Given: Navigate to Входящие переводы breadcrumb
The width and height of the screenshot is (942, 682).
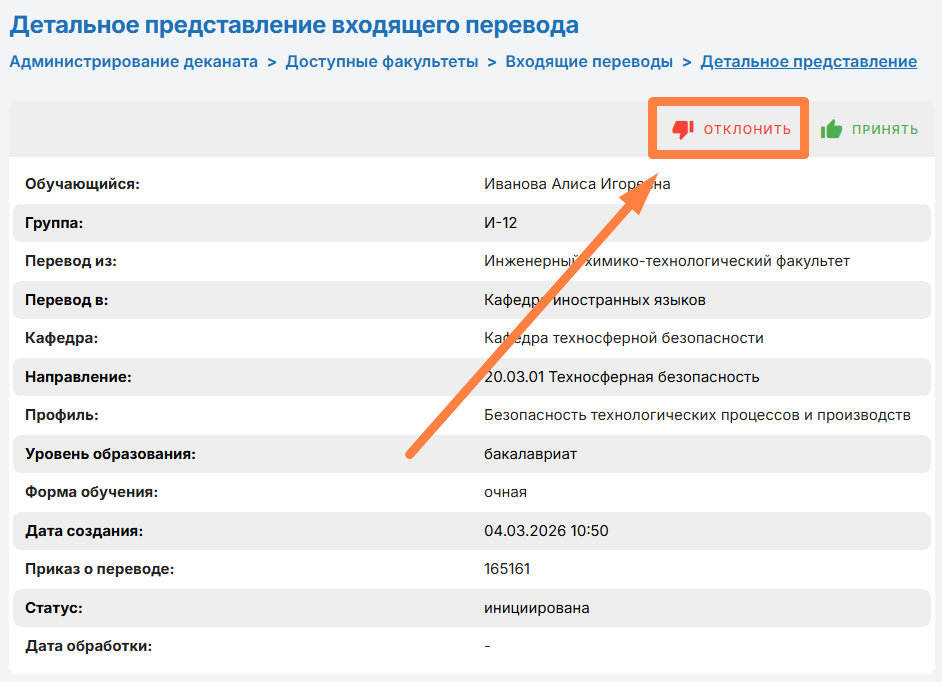Looking at the screenshot, I should (x=589, y=62).
